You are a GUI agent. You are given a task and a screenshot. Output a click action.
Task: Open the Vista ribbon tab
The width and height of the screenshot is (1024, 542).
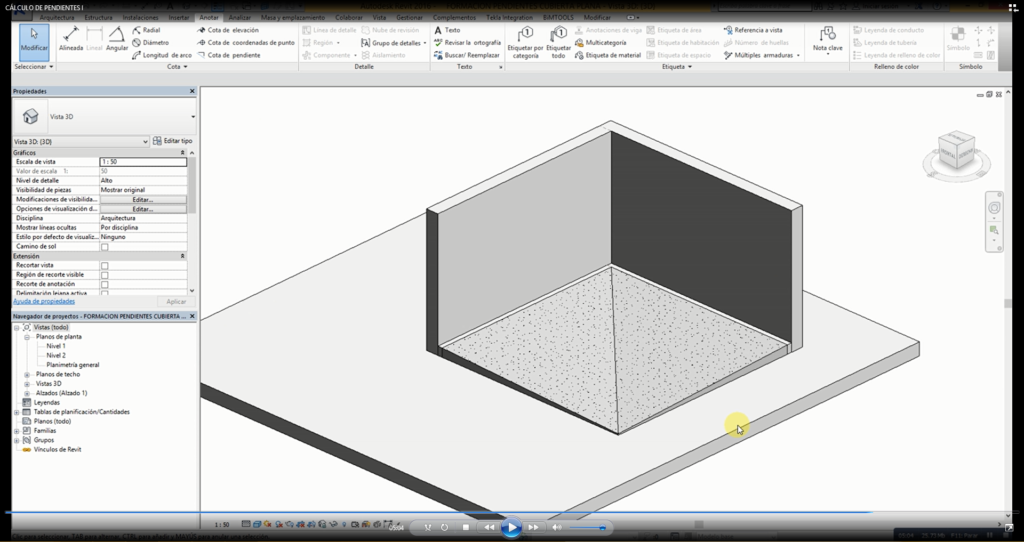coord(379,18)
